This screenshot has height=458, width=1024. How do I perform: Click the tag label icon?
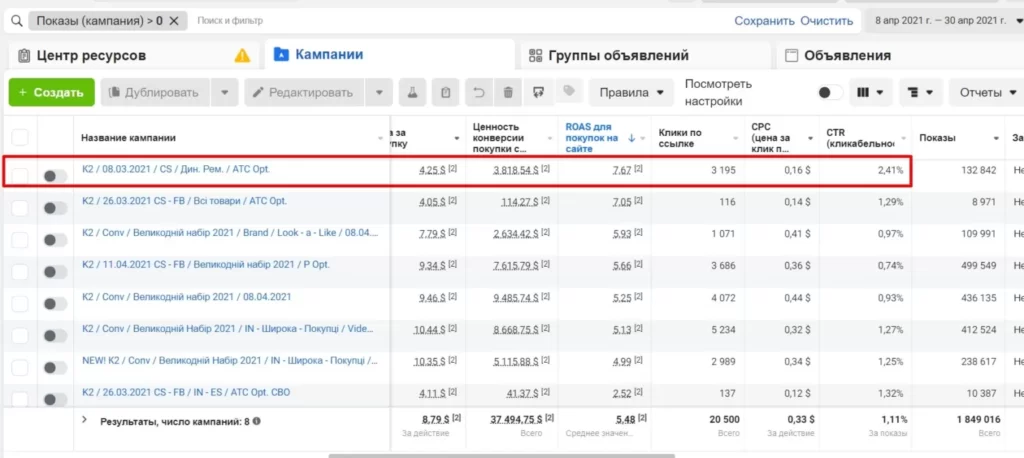pos(569,91)
